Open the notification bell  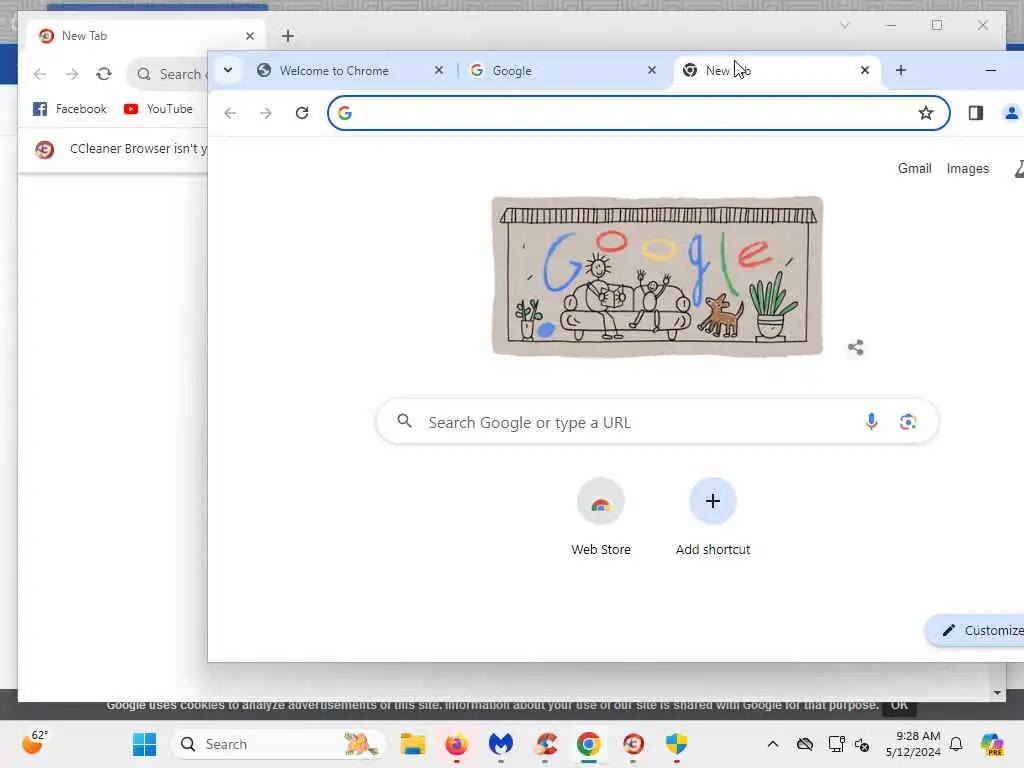(956, 744)
